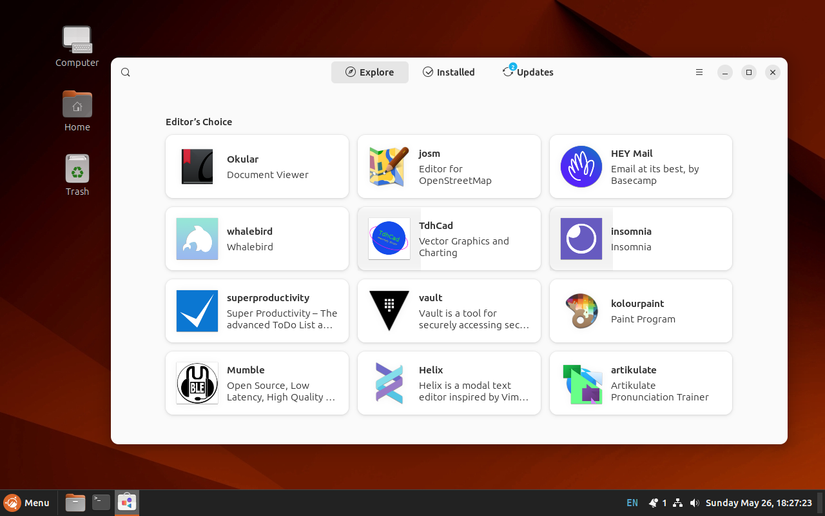Click the network tray icon
This screenshot has height=516, width=825.
[678, 503]
